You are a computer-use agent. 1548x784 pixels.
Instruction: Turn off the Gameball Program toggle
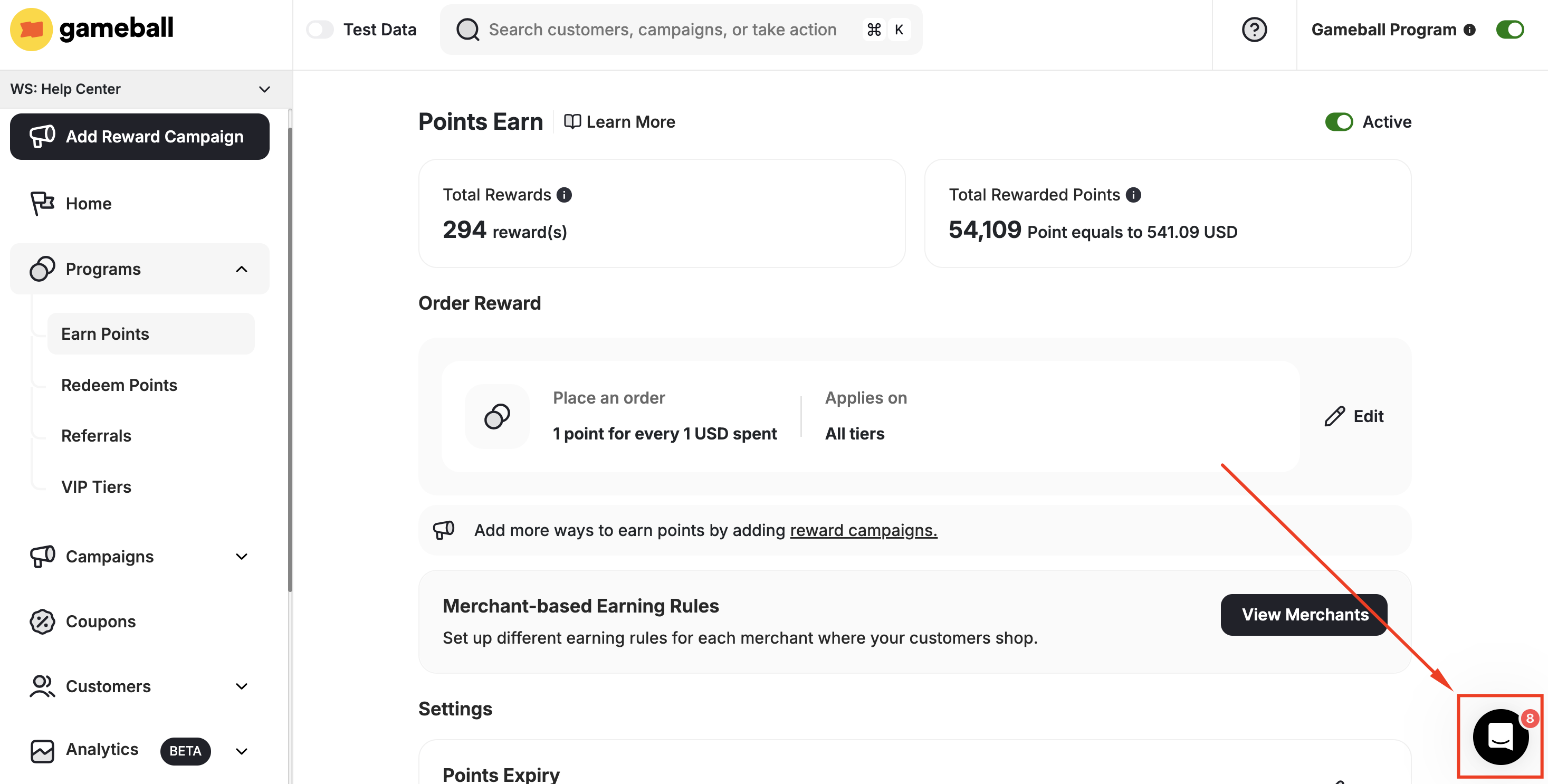[x=1509, y=30]
